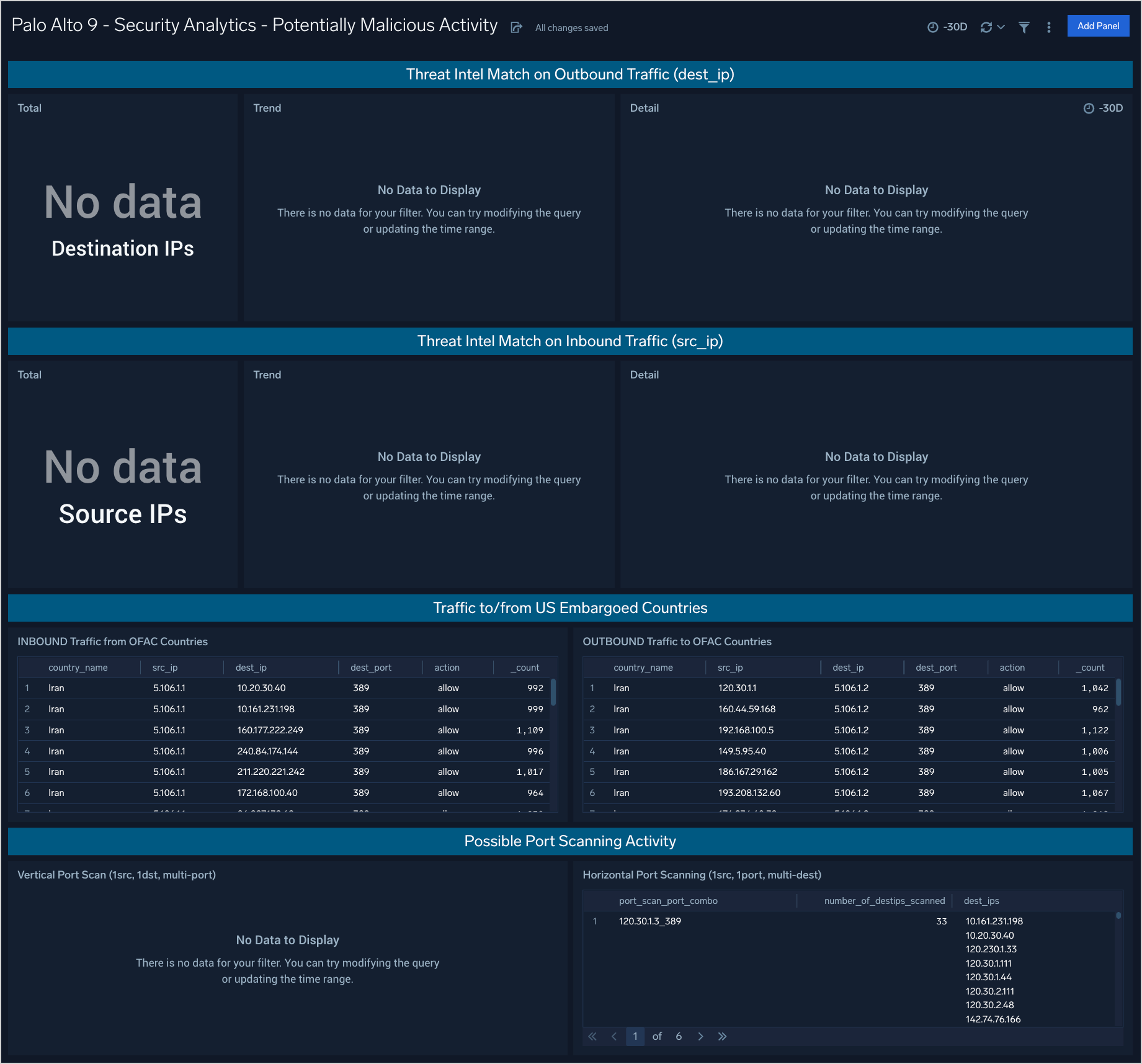Screen dimensions: 1142x1064
Task: Expand the refresh rate dropdown chevron
Action: click(x=1000, y=27)
